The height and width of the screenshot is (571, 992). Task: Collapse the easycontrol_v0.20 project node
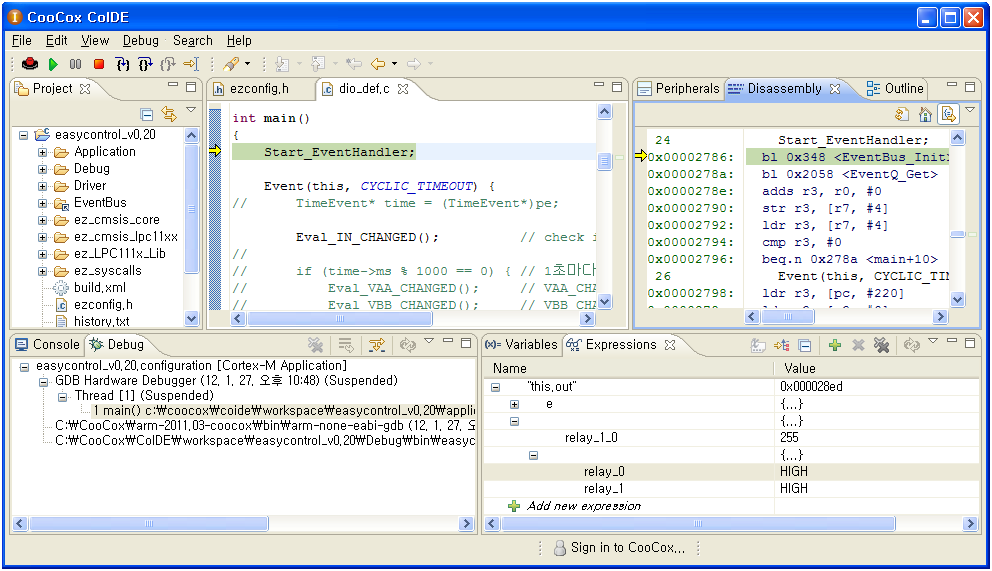(x=23, y=135)
